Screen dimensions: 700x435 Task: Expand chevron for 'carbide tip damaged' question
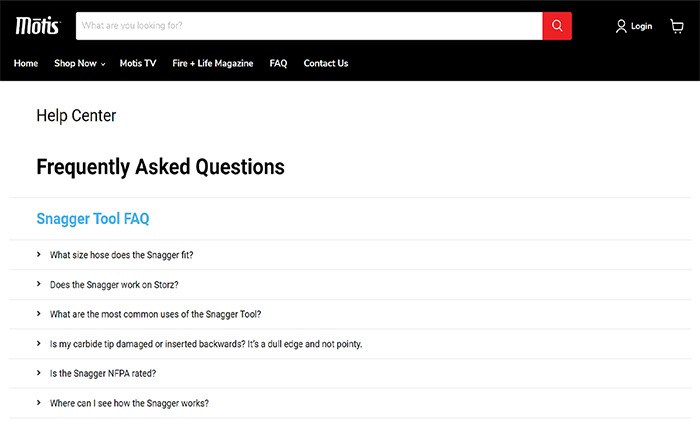(39, 343)
